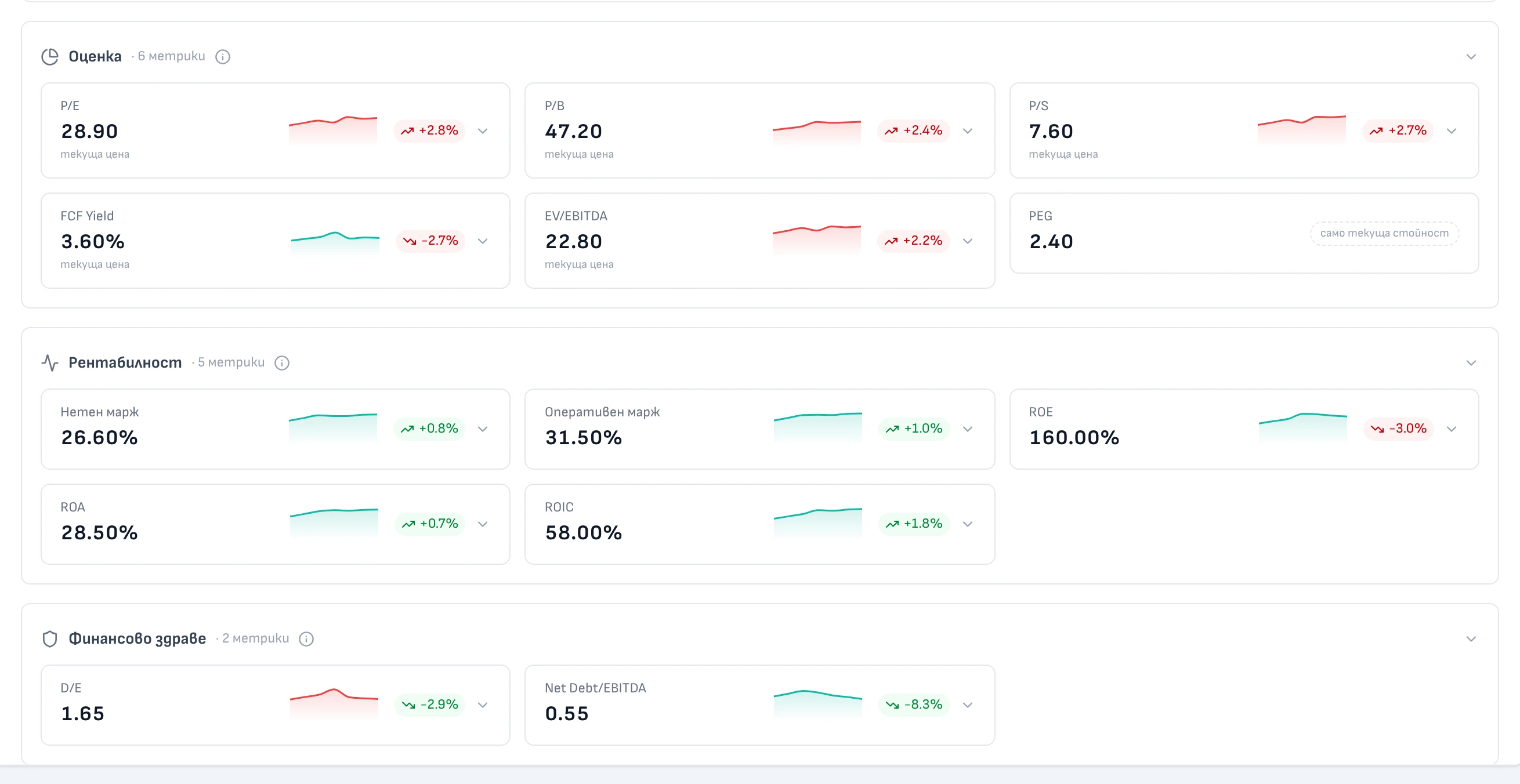Open the info icon next to Оценка 6 метрики
This screenshot has height=784, width=1520.
(x=222, y=57)
